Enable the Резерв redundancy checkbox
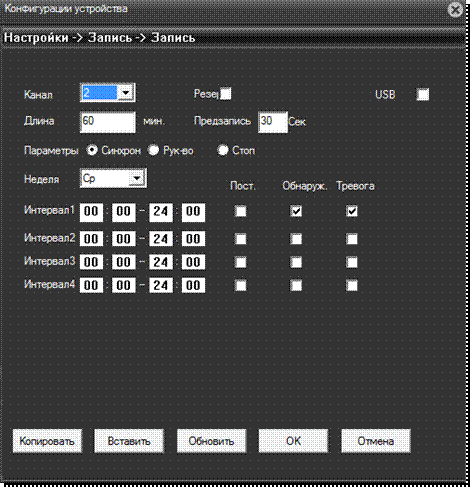This screenshot has height=487, width=470. tap(226, 94)
